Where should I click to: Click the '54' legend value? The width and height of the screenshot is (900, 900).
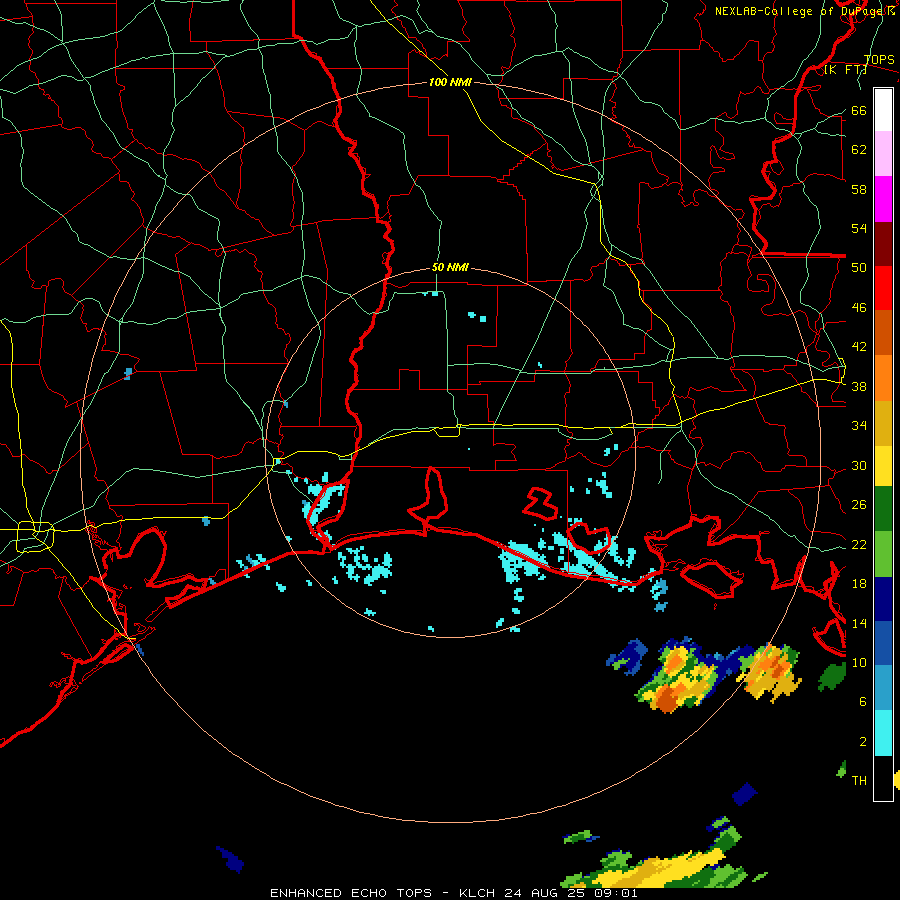(x=859, y=229)
